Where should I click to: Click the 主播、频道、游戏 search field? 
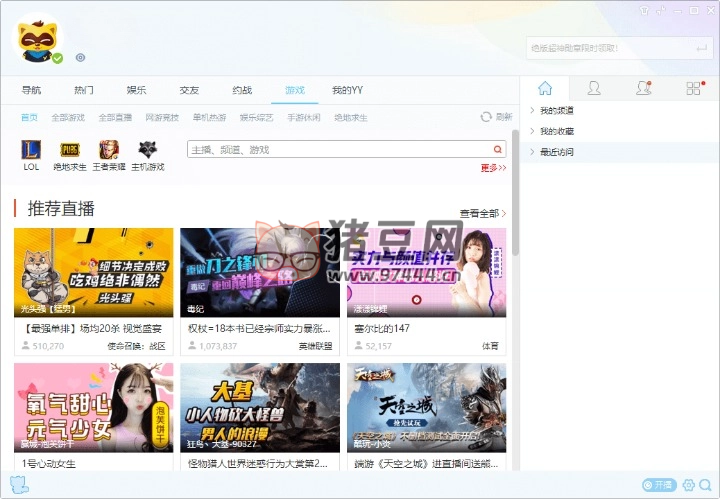340,150
